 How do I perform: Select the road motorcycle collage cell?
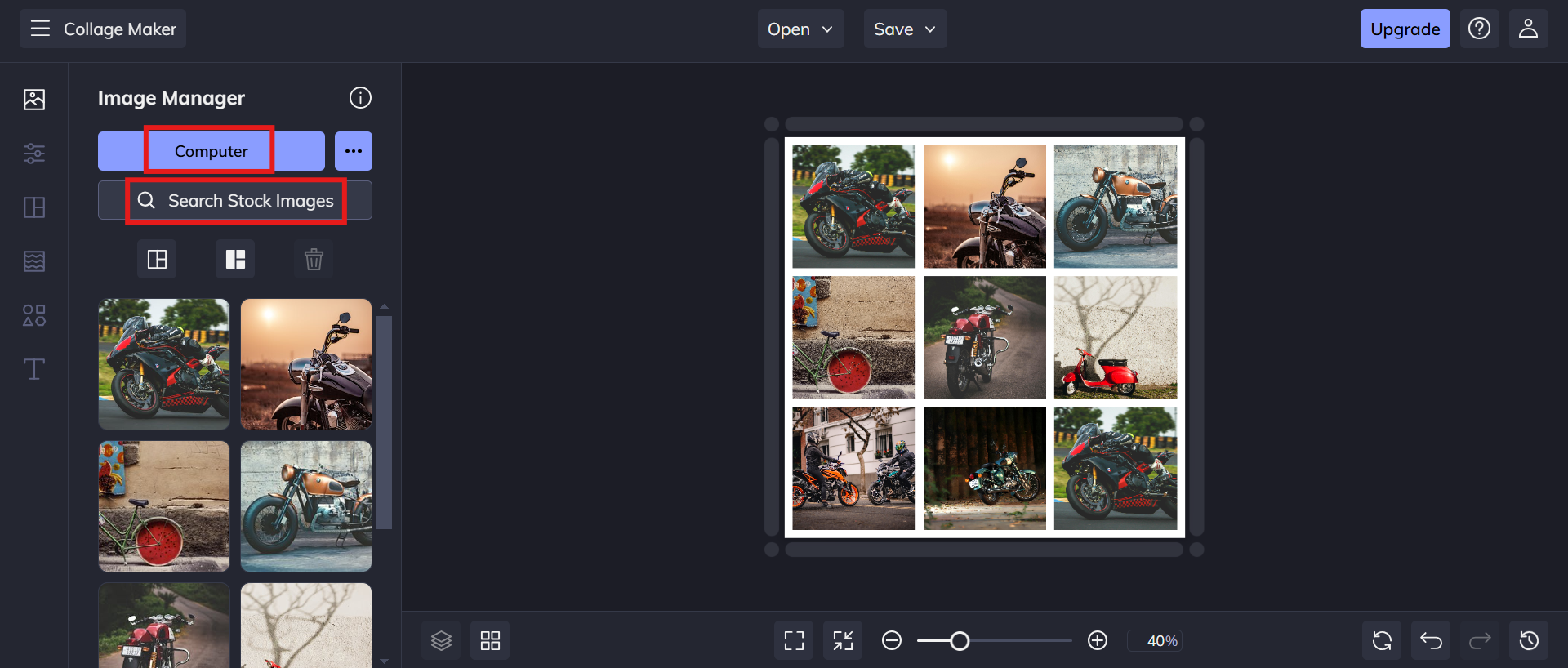985,337
